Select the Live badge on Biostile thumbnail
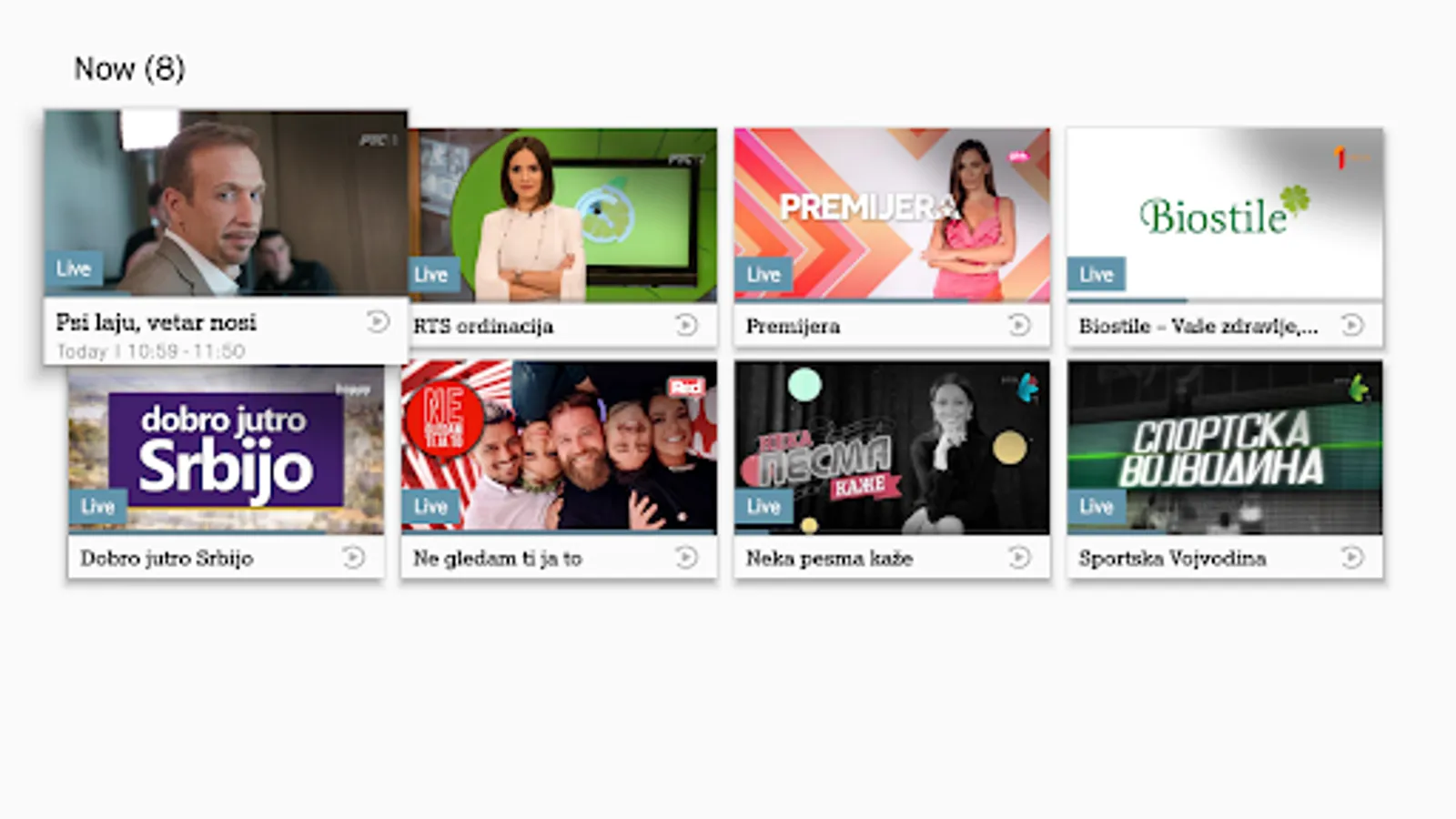The height and width of the screenshot is (819, 1456). pos(1097,275)
